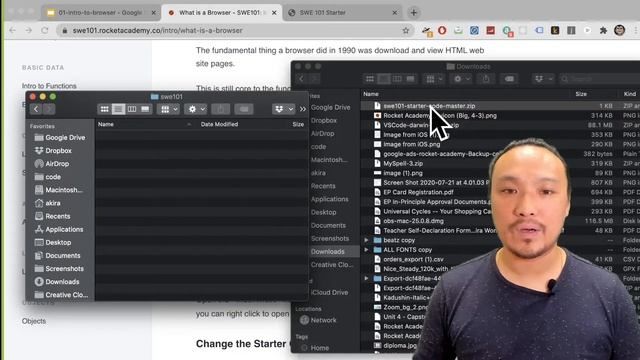
Task: Sort swe101 window by Size column
Action: 298,124
